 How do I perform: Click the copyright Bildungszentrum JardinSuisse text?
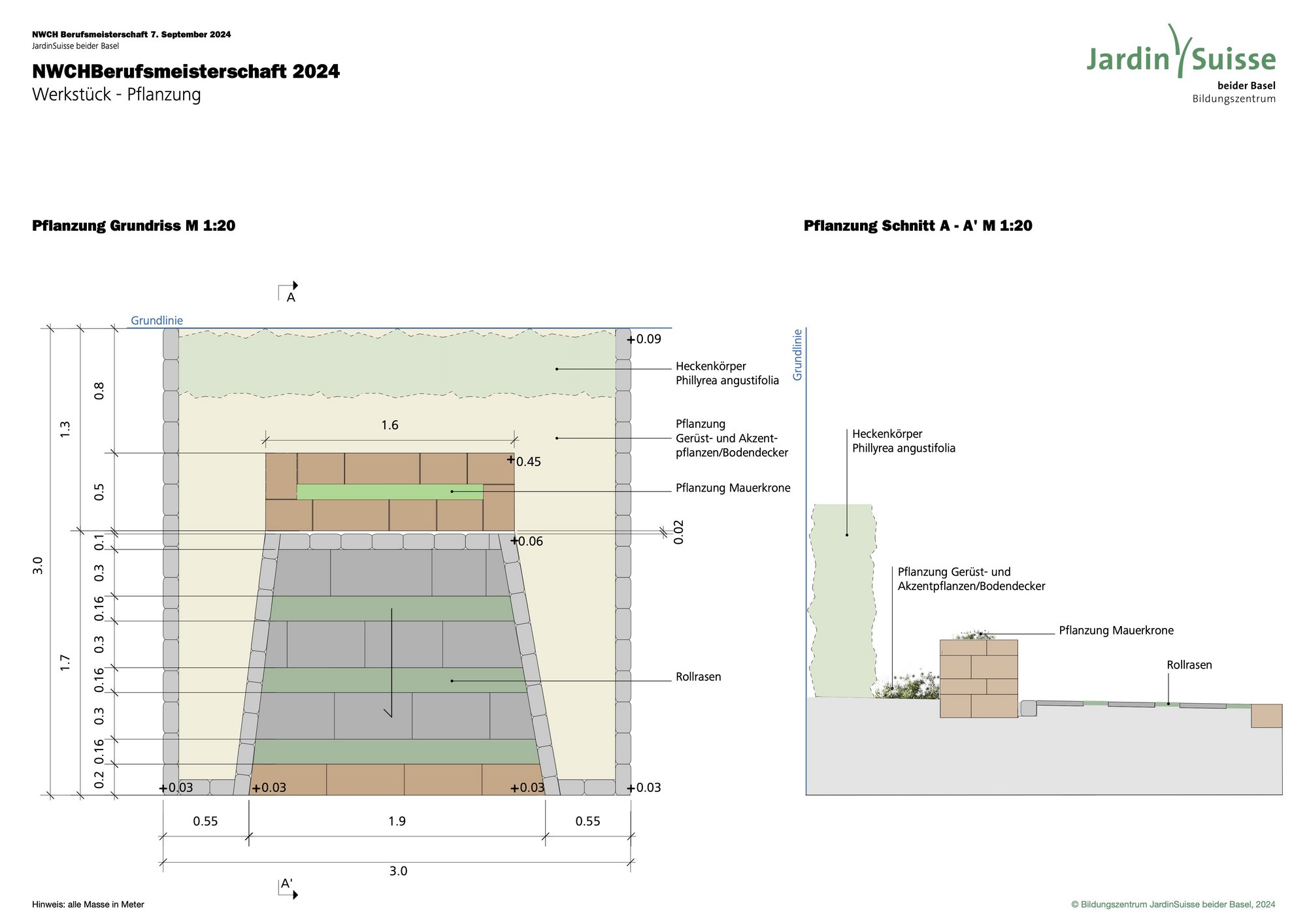pyautogui.click(x=1173, y=904)
